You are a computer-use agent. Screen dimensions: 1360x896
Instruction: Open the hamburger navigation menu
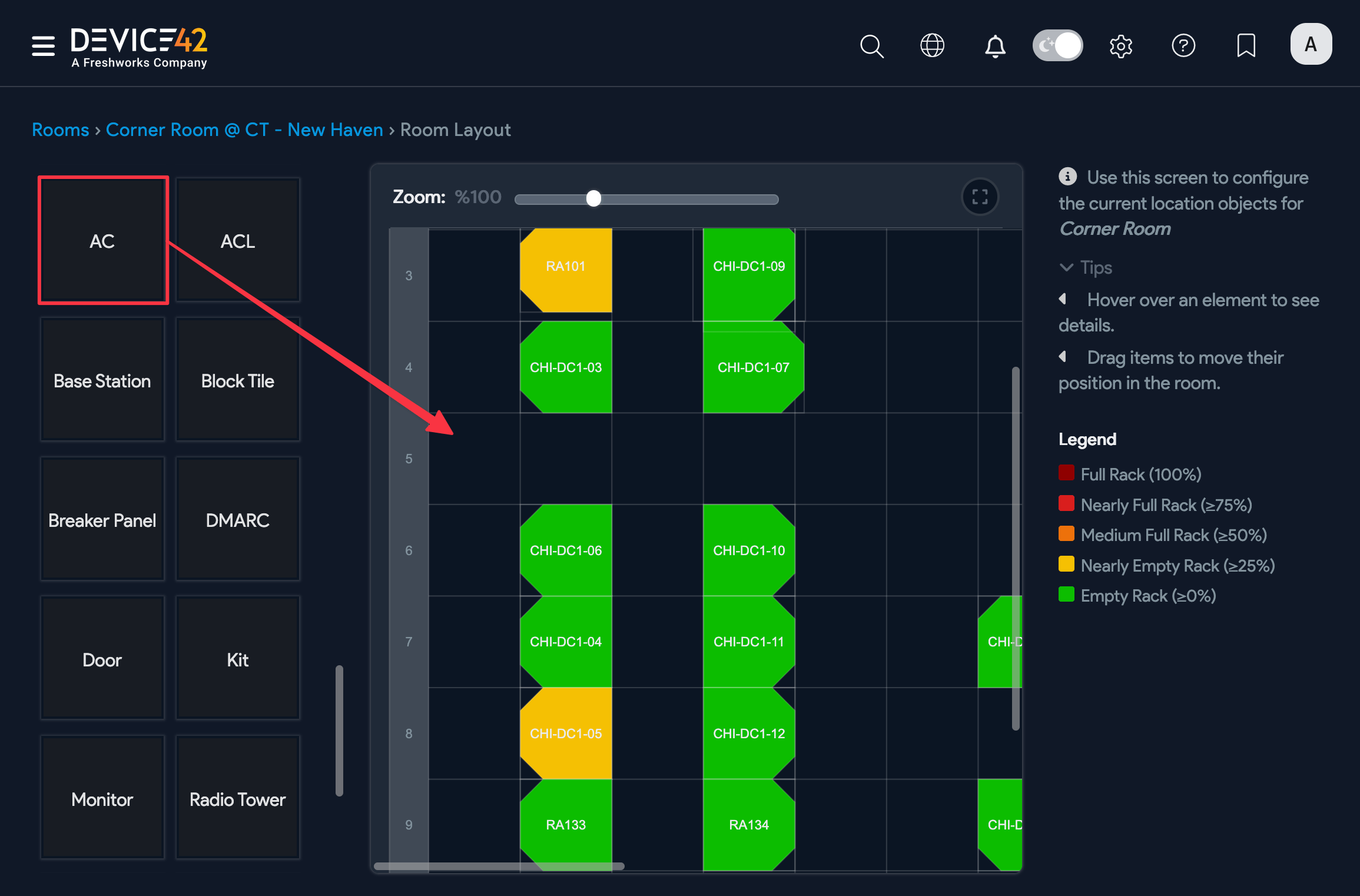[42, 45]
